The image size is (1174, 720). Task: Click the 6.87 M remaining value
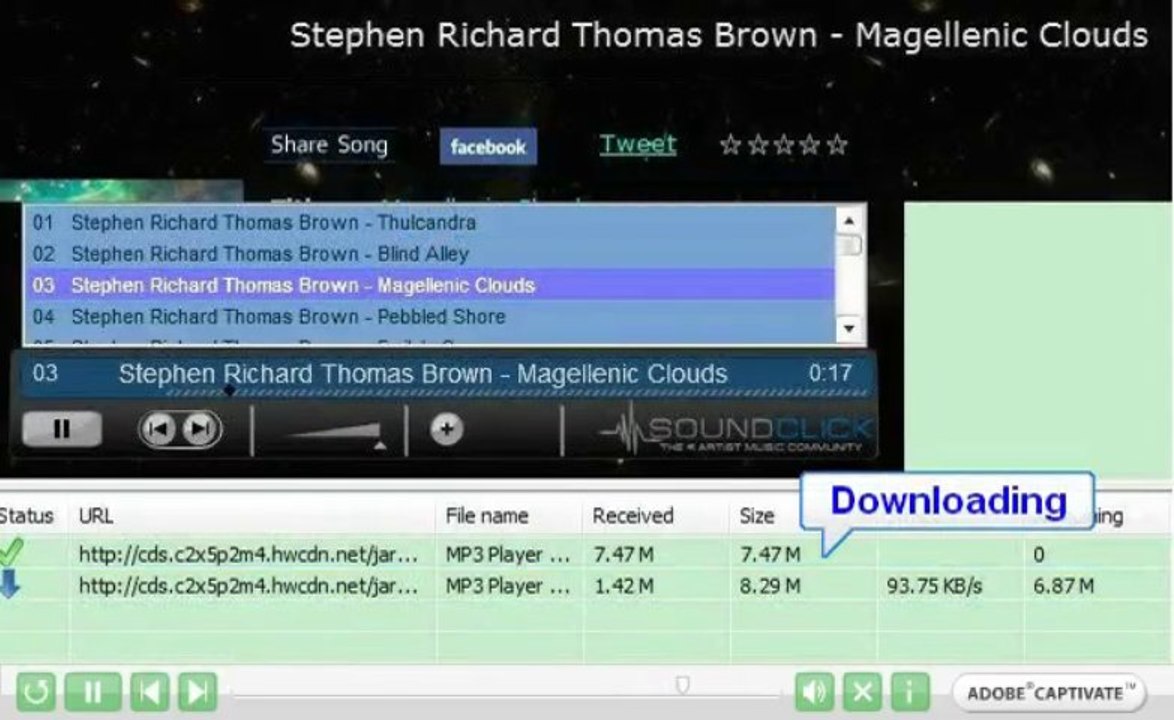tap(1063, 586)
